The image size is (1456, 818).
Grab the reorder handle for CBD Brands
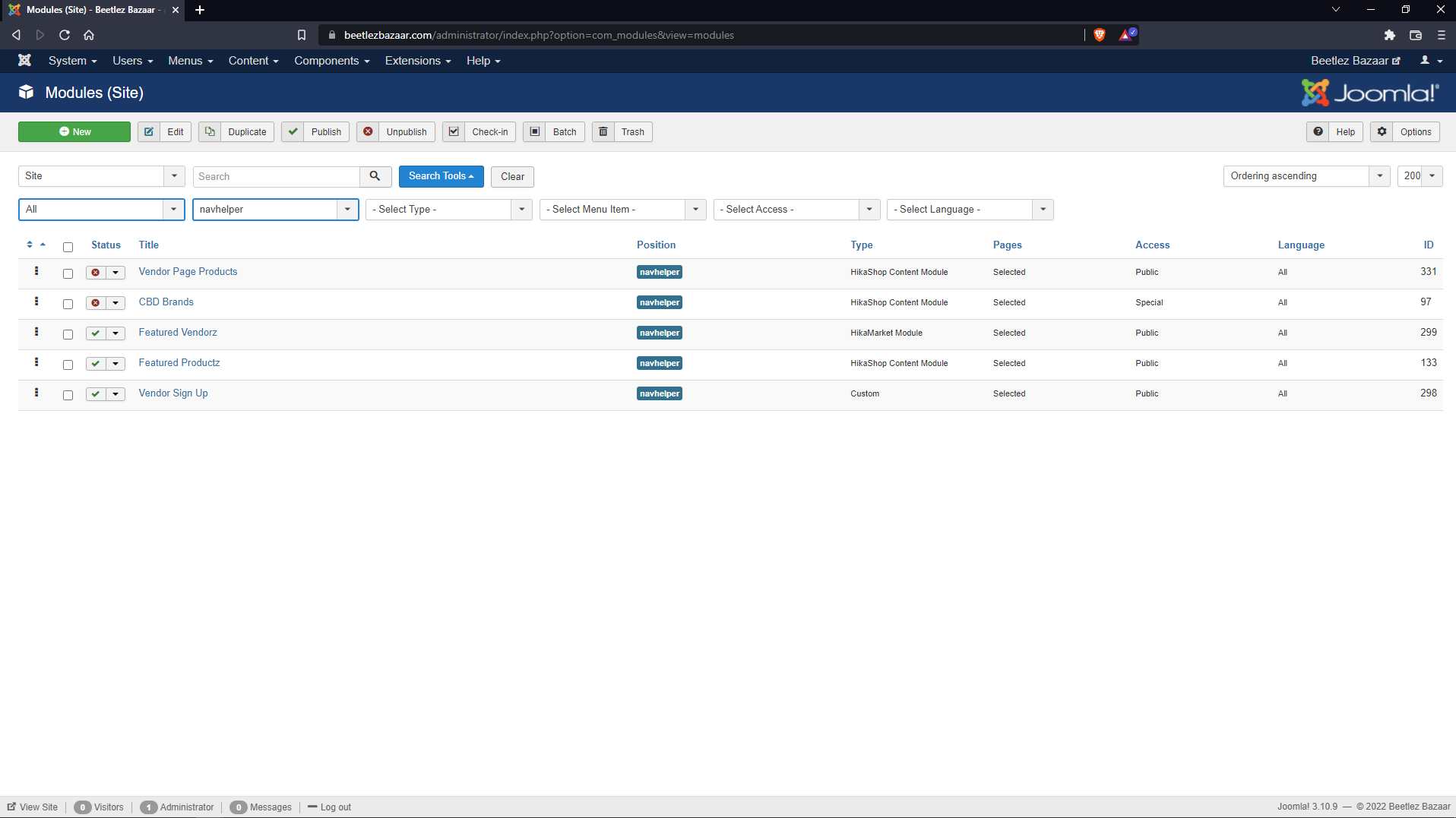[36, 302]
